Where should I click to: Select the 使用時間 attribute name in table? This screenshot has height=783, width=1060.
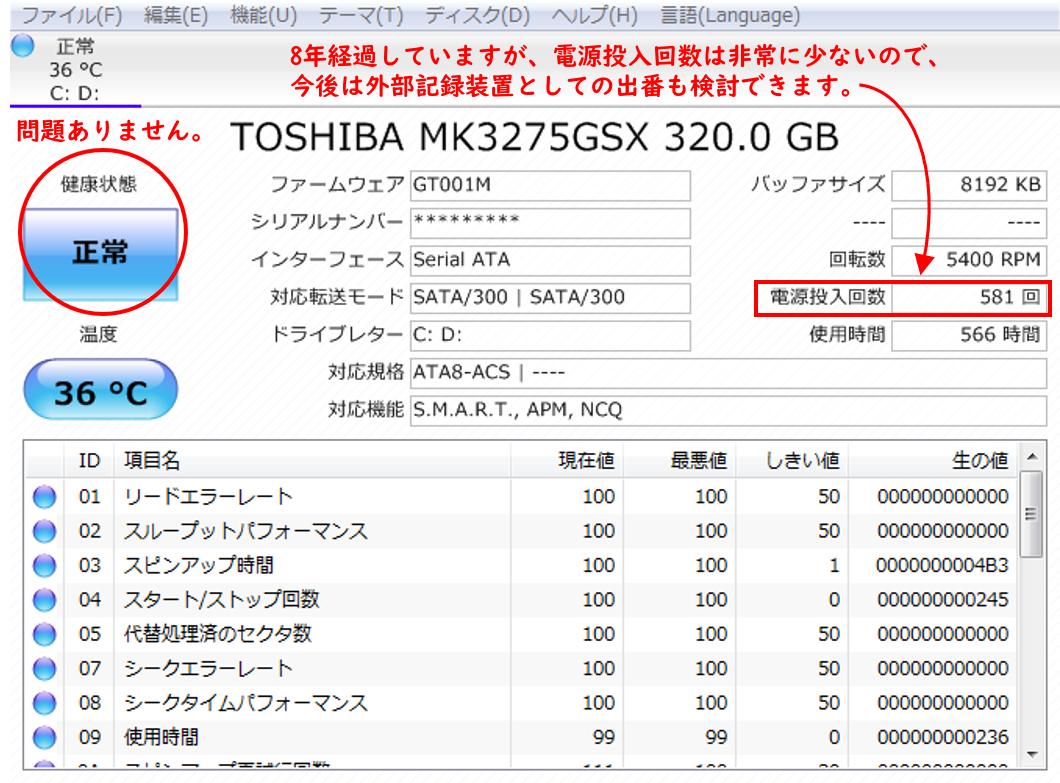(x=161, y=738)
